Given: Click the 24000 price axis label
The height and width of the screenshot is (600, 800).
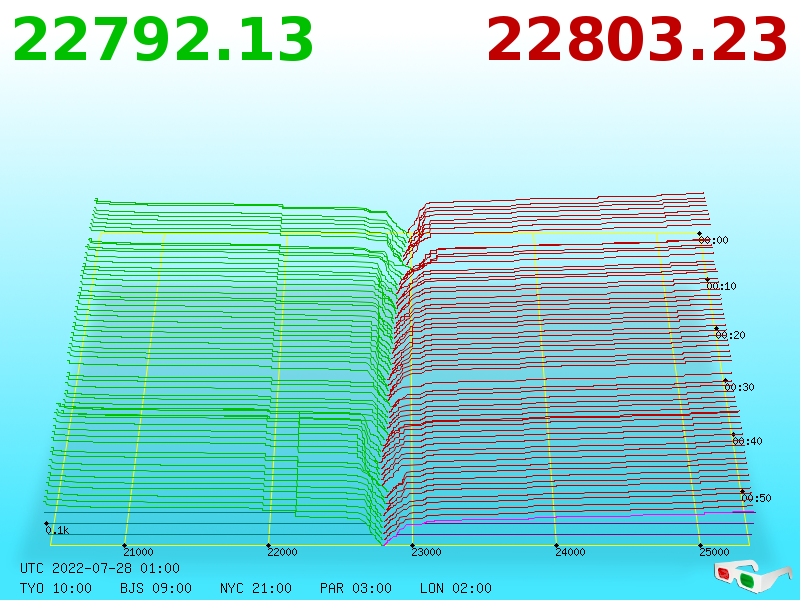Looking at the screenshot, I should 570,552.
